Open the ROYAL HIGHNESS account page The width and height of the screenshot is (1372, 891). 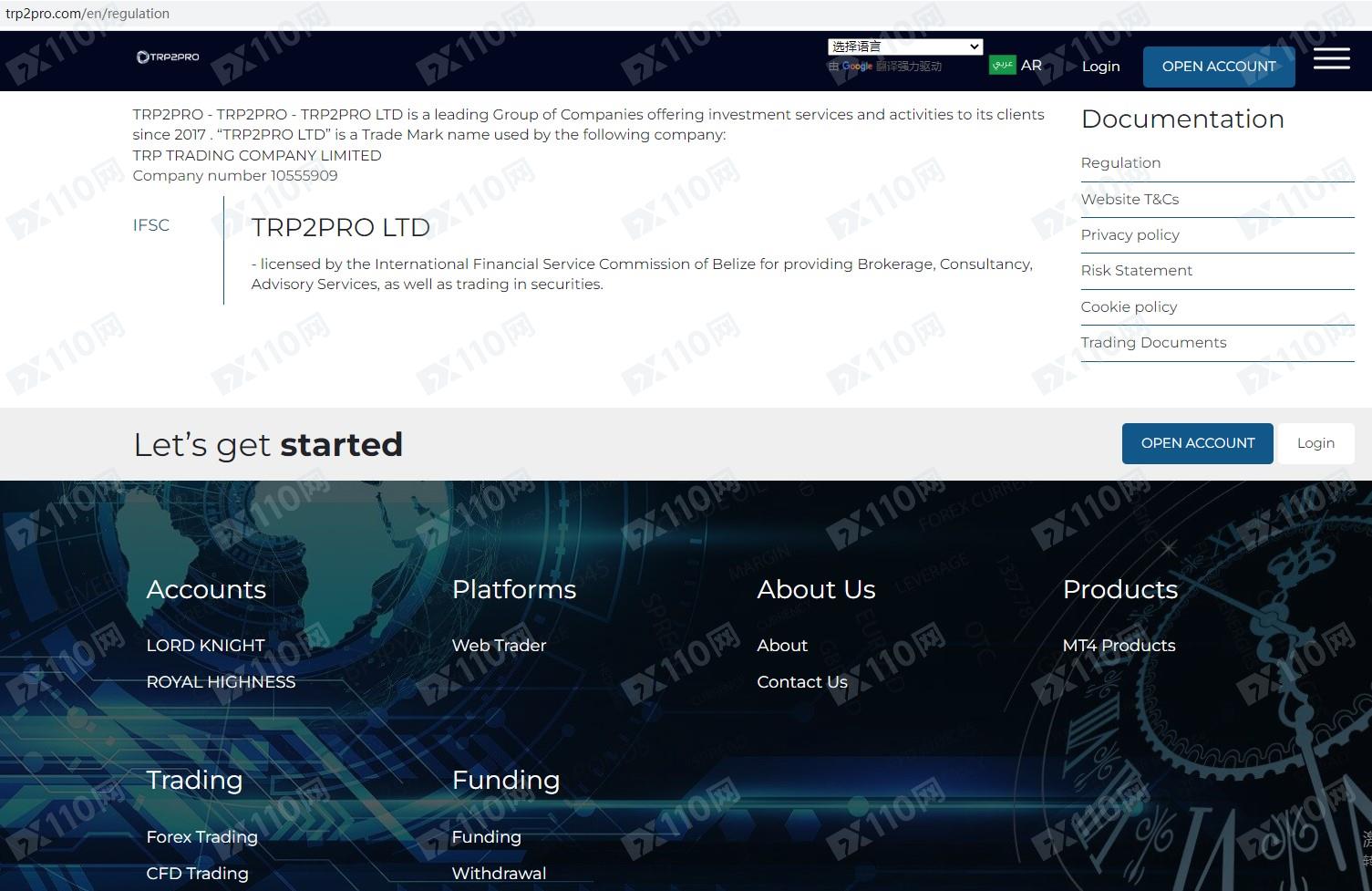click(221, 682)
